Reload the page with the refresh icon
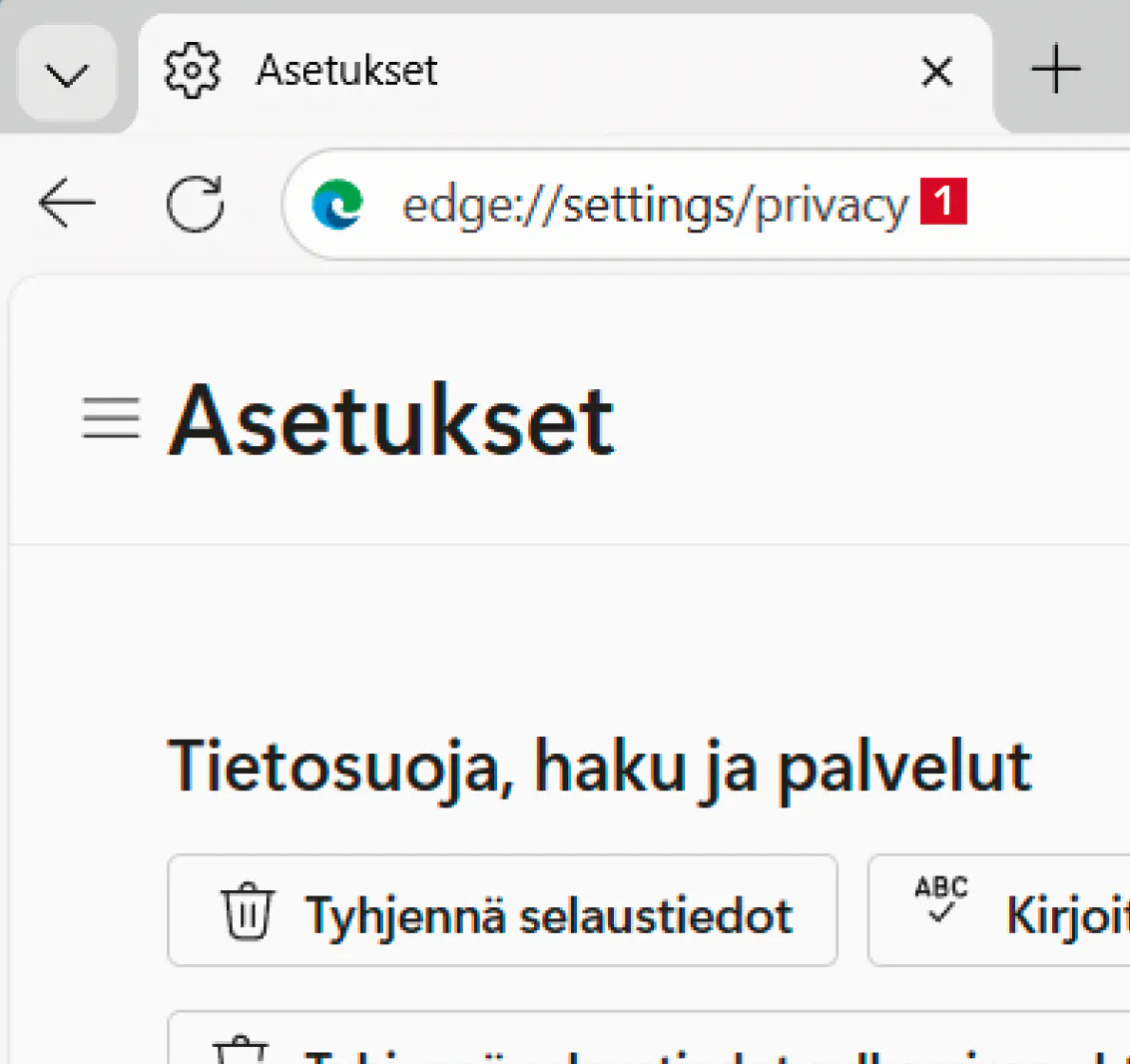The image size is (1130, 1064). click(x=195, y=204)
